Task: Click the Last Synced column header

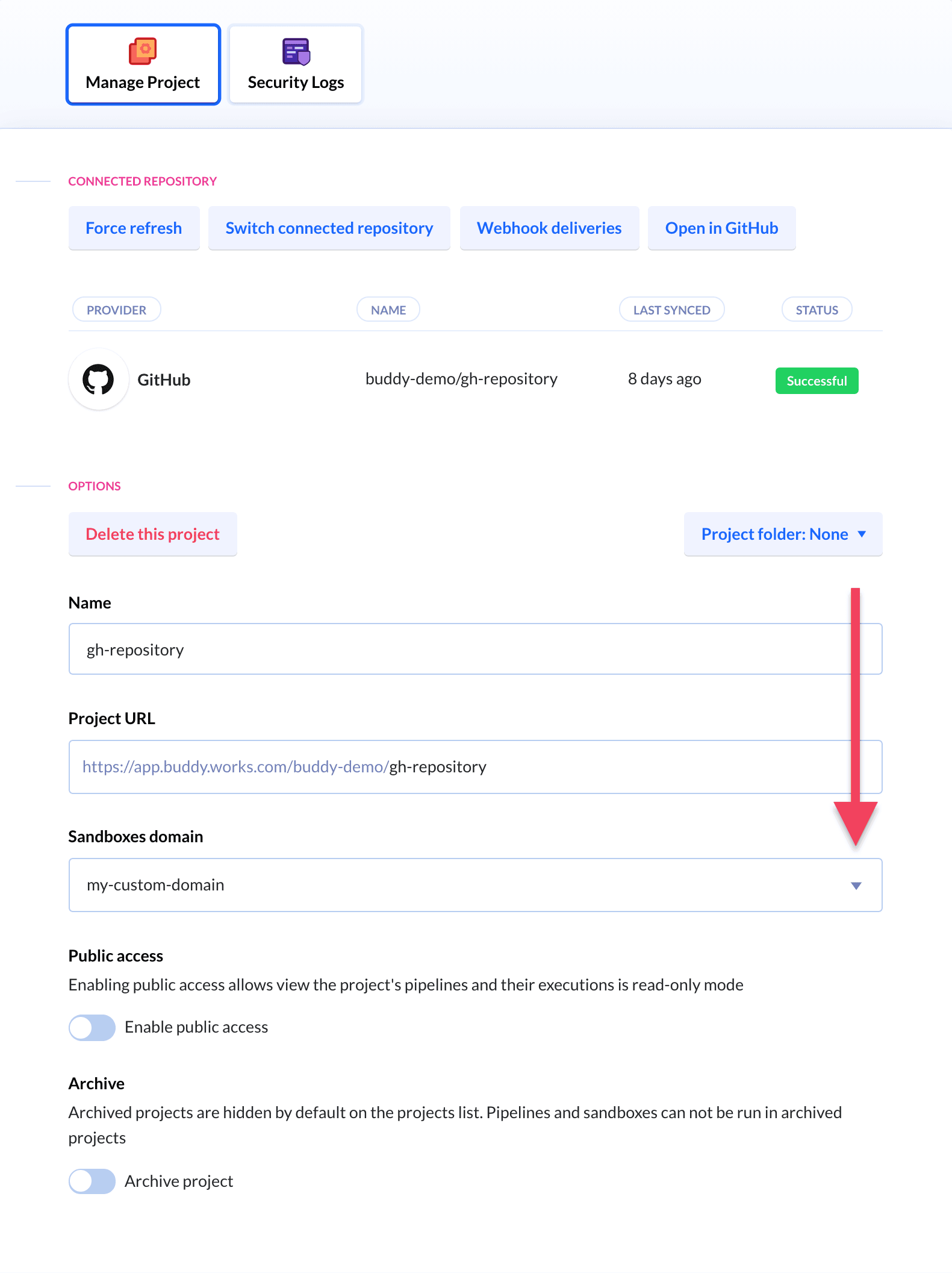Action: tap(671, 310)
